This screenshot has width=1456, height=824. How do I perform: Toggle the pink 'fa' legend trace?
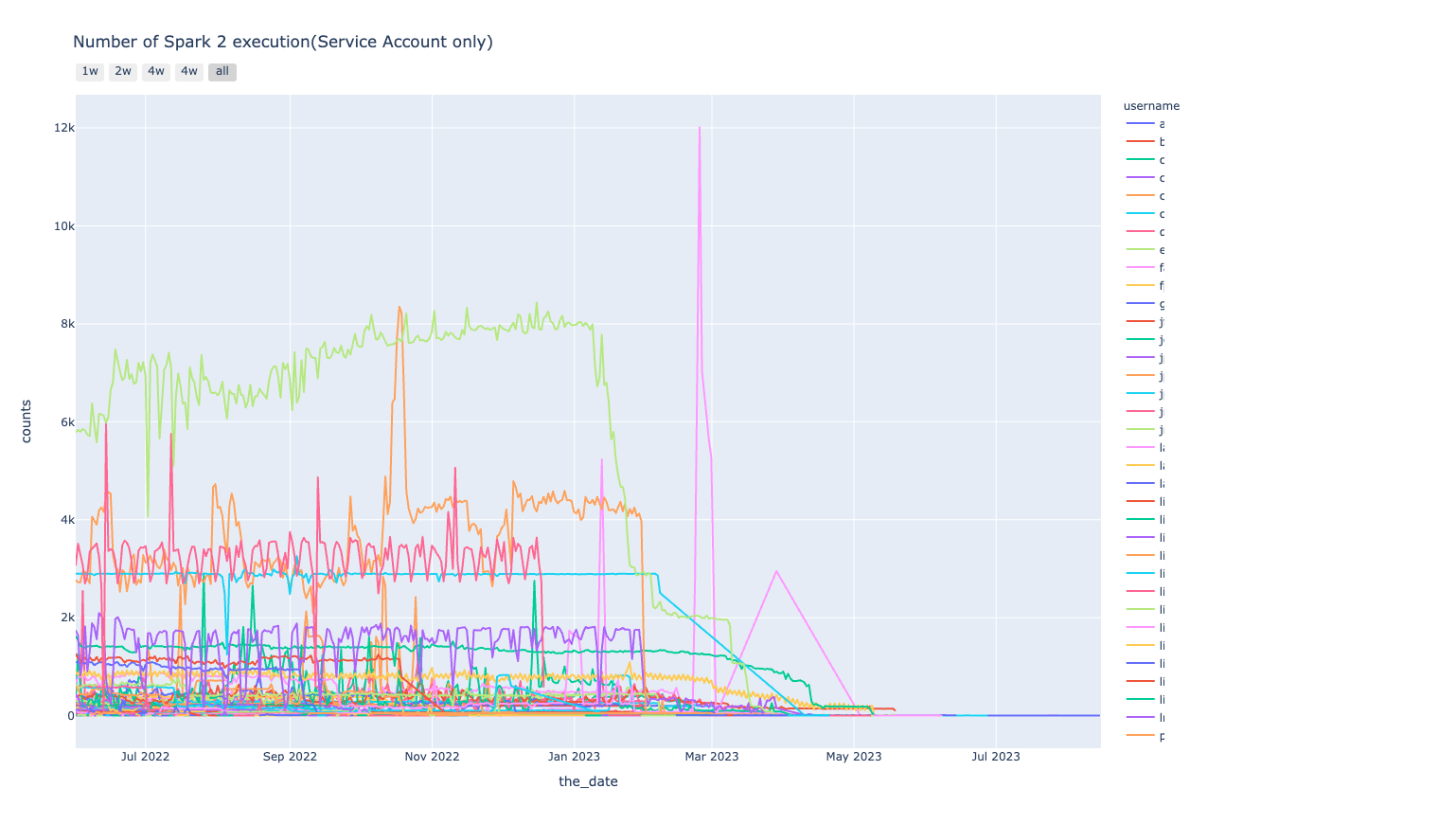tap(1145, 268)
